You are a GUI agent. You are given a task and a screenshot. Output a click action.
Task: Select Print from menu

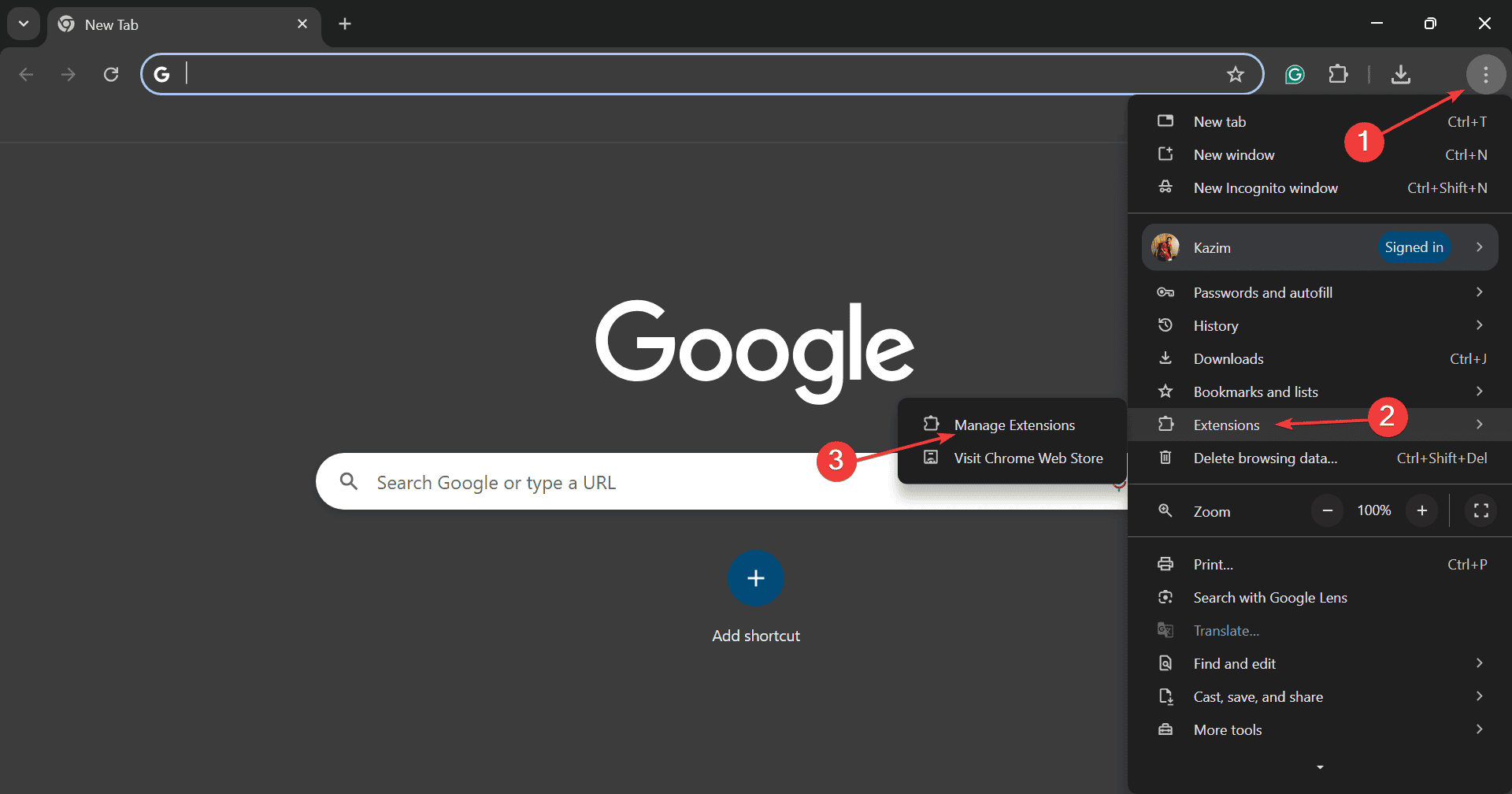pos(1321,564)
